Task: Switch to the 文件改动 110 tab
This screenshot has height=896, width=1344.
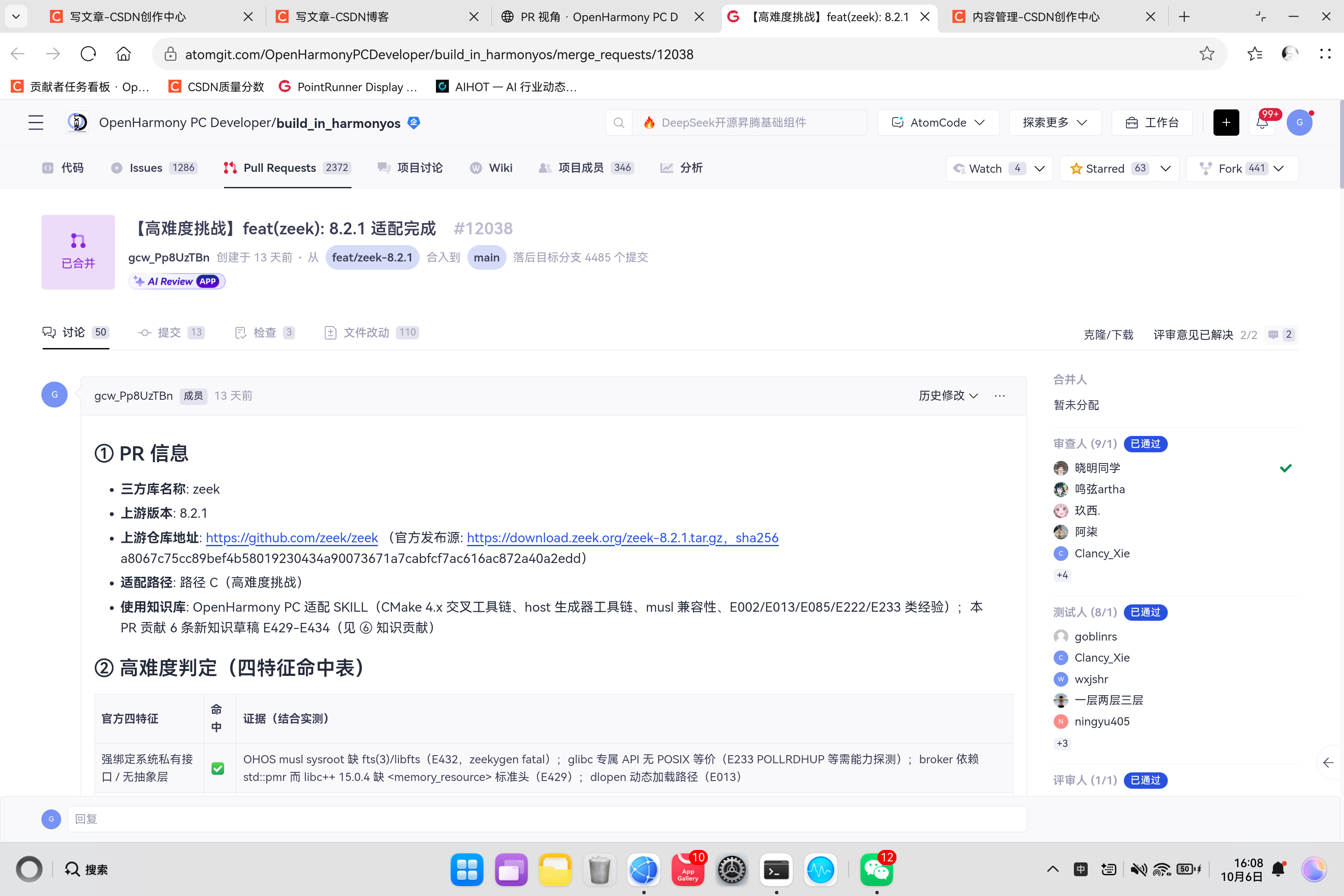Action: 371,333
